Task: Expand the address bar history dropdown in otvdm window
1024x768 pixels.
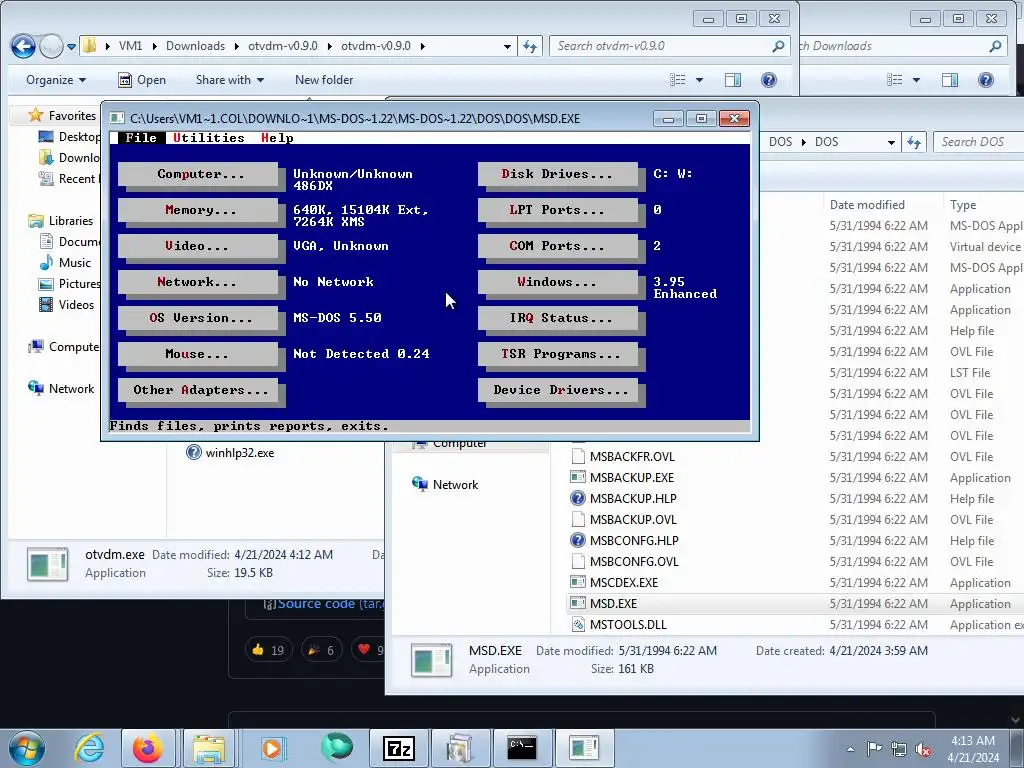Action: pos(507,46)
